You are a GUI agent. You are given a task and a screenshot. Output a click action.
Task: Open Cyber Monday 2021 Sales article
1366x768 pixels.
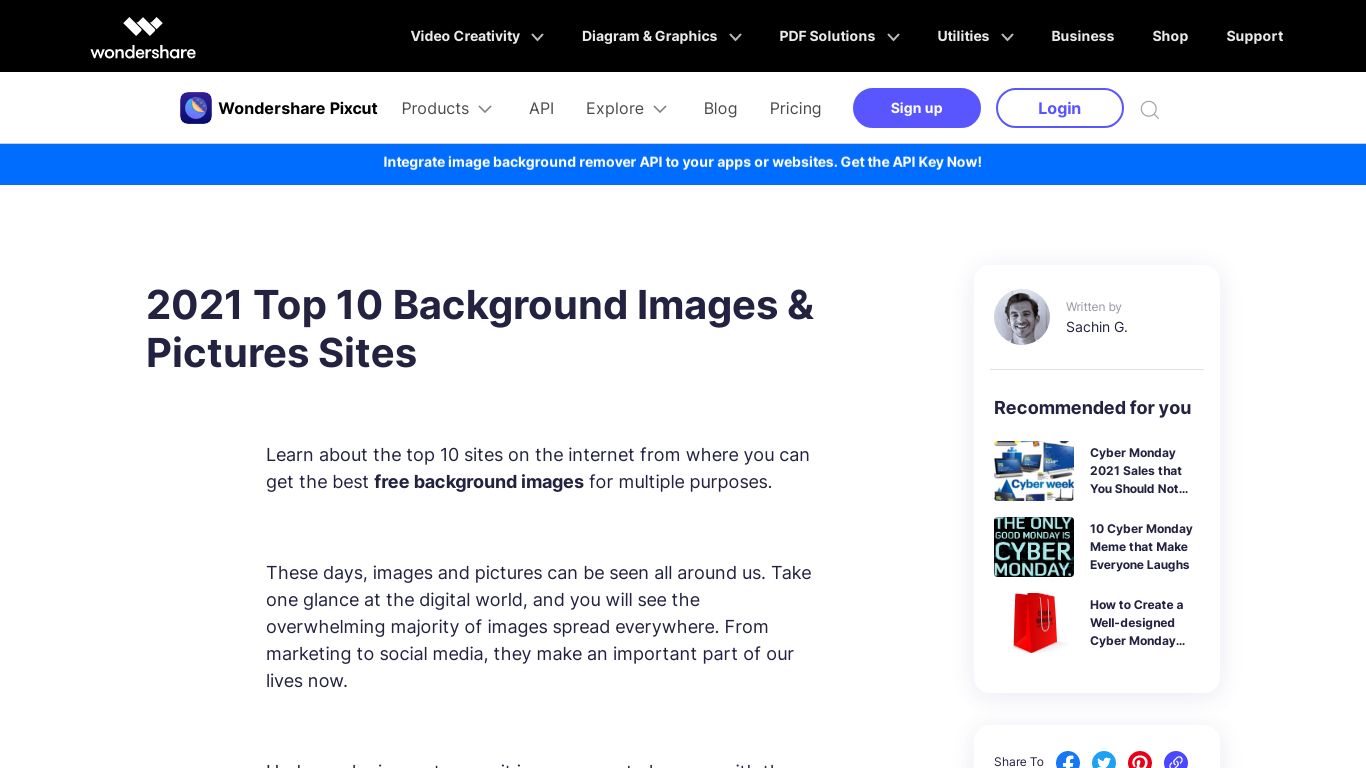pos(1140,471)
